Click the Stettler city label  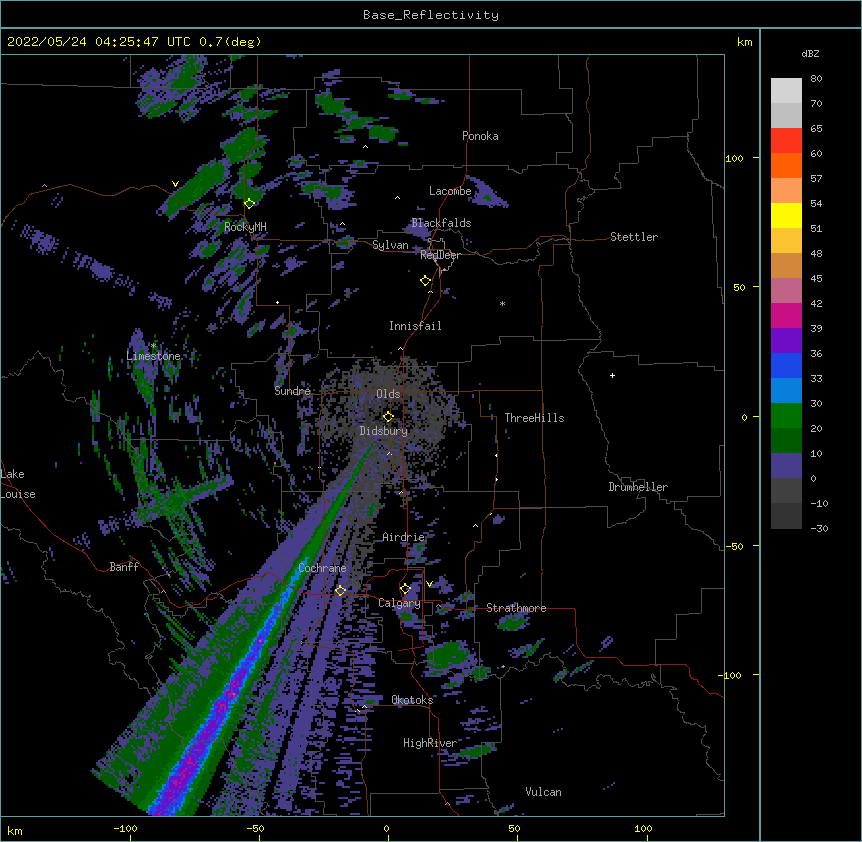[x=634, y=237]
